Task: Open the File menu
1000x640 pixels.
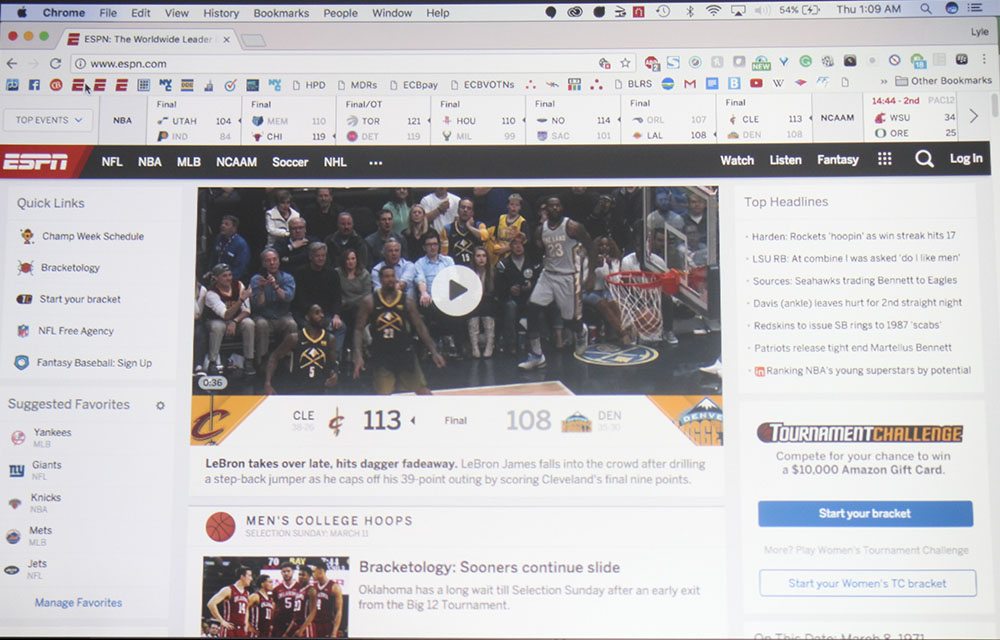Action: tap(108, 13)
